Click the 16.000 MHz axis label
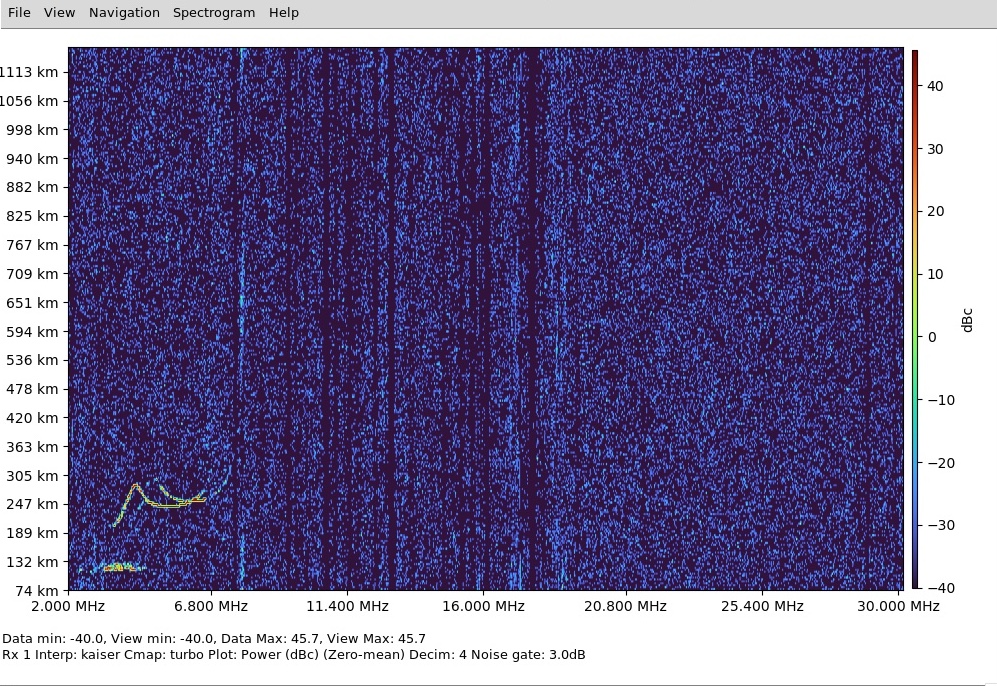 483,607
